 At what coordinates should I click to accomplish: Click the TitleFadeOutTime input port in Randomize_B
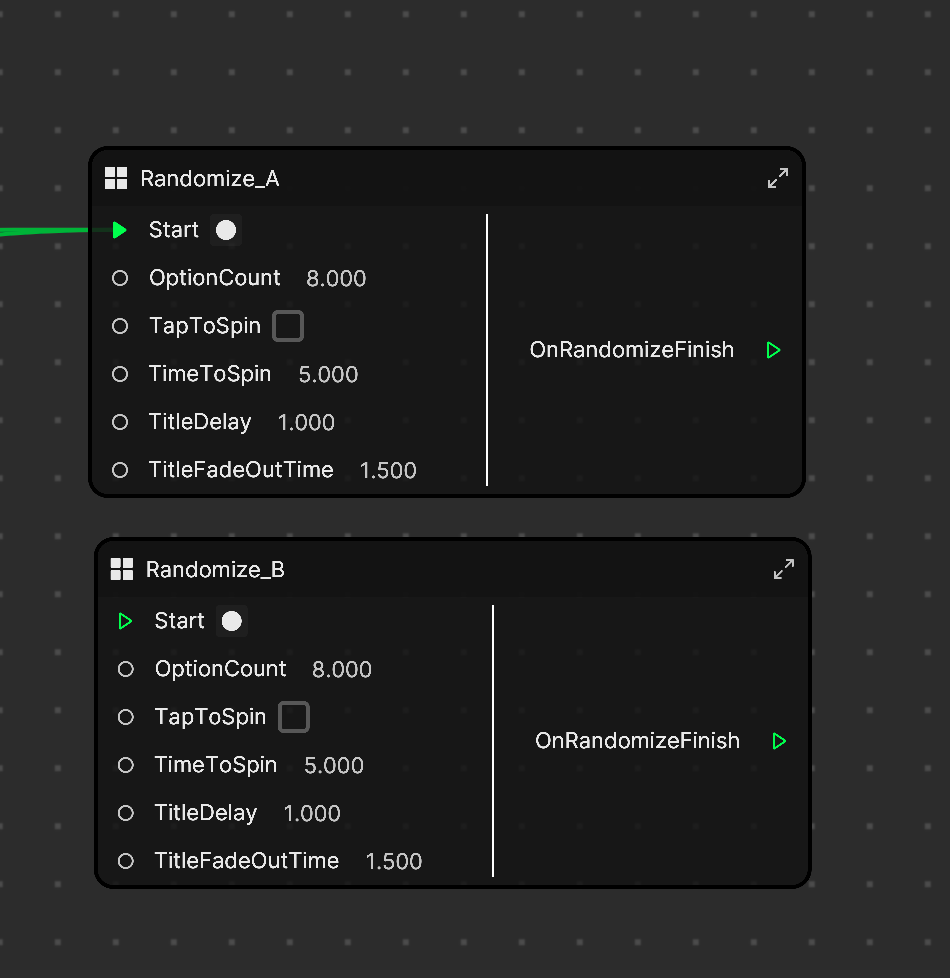(125, 861)
